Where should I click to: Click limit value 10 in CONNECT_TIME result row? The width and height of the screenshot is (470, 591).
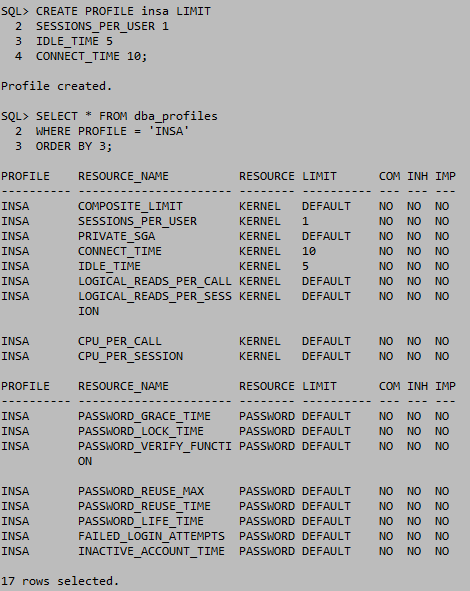[x=309, y=251]
